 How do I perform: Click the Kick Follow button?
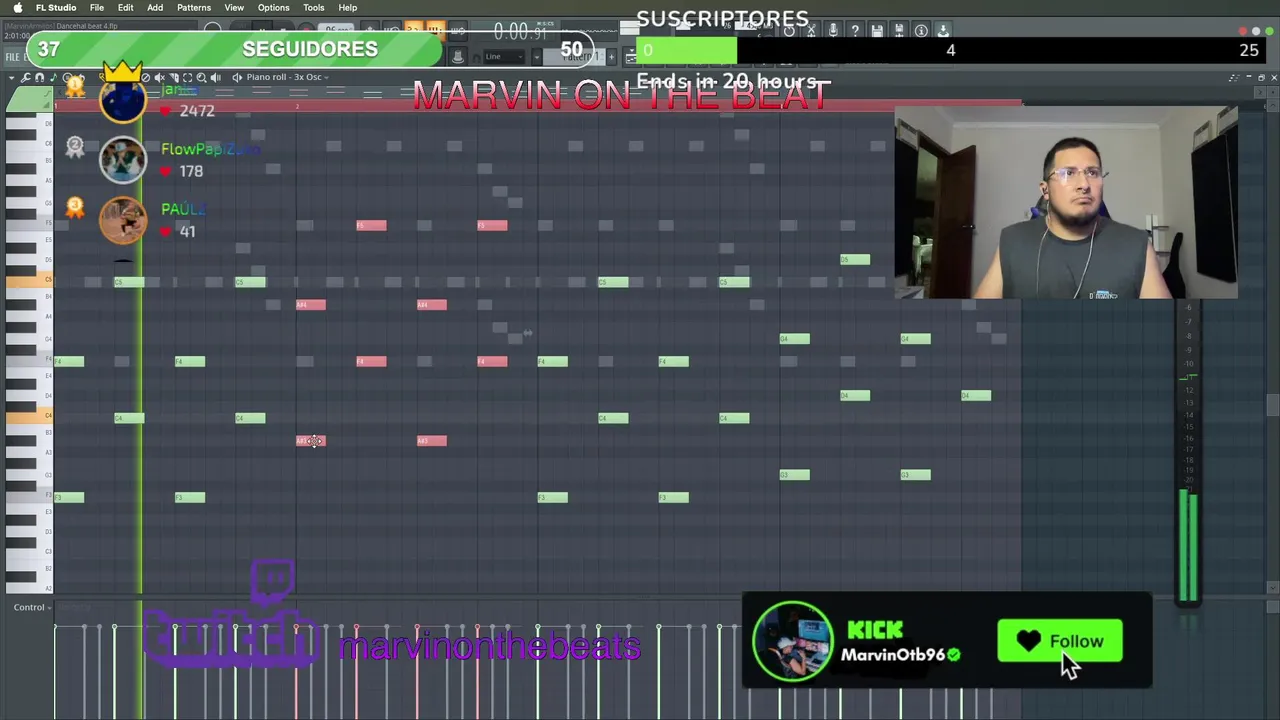pyautogui.click(x=1059, y=641)
